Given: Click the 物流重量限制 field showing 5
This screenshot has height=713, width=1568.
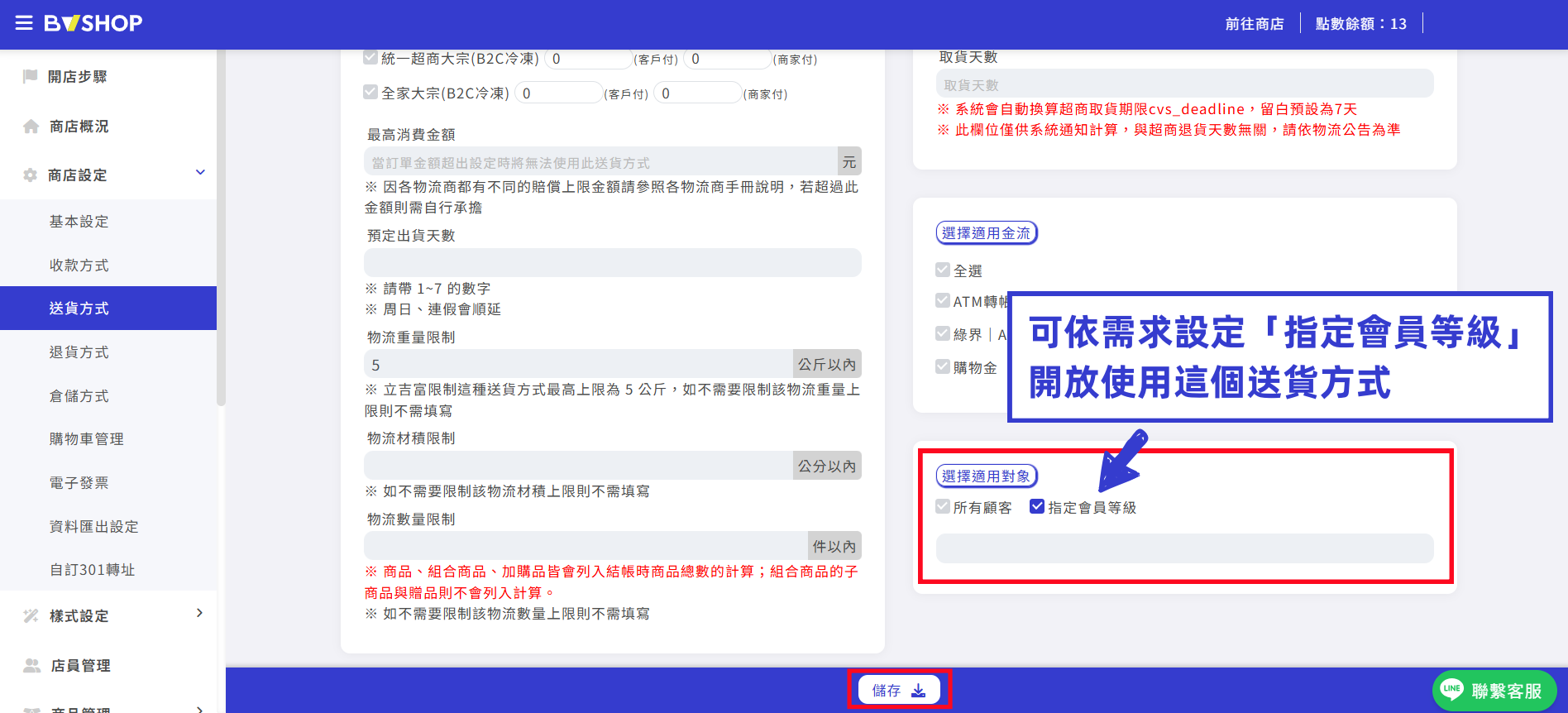Looking at the screenshot, I should click(x=578, y=364).
